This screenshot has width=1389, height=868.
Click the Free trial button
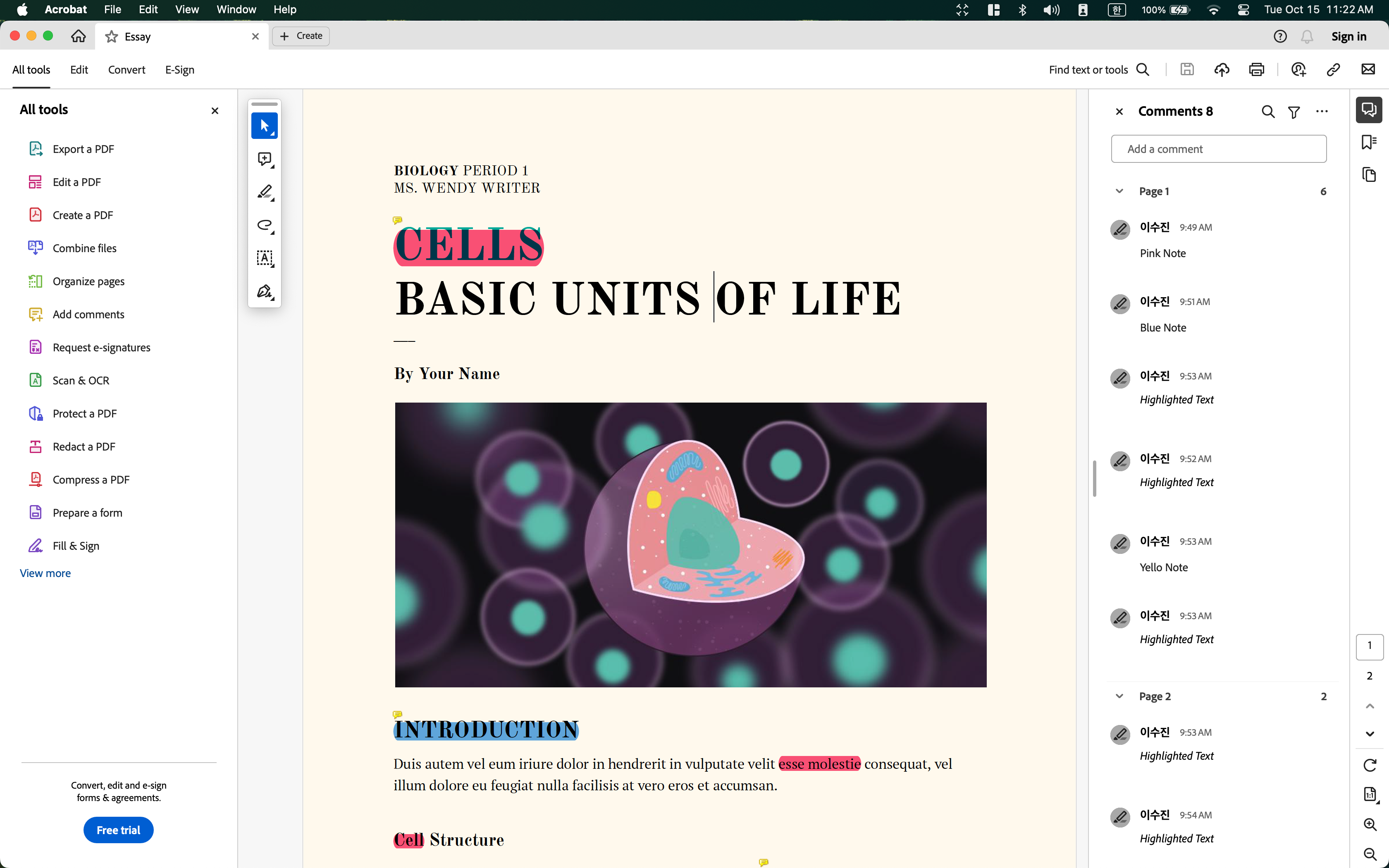[x=118, y=830]
